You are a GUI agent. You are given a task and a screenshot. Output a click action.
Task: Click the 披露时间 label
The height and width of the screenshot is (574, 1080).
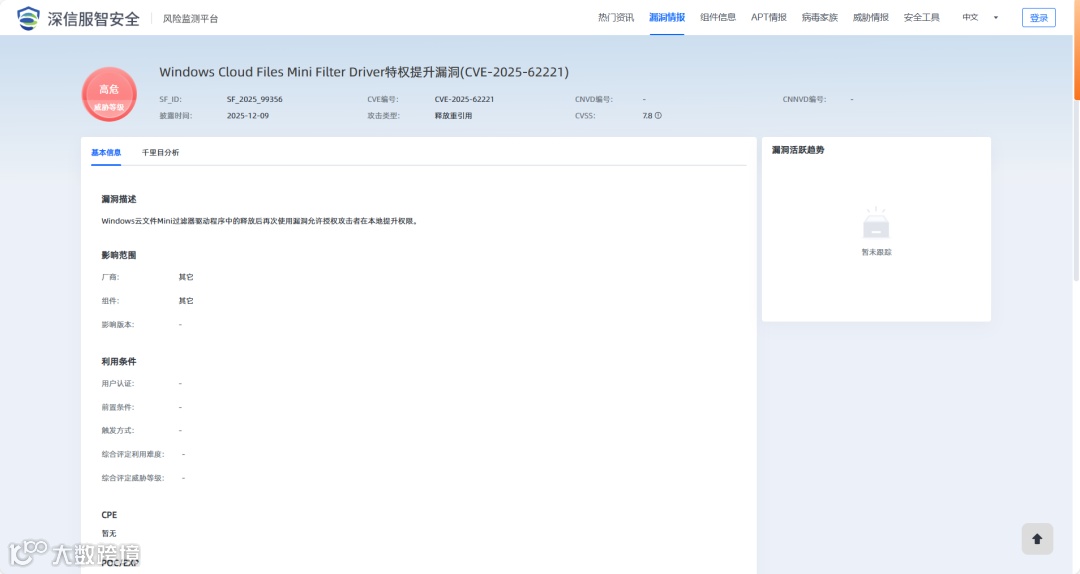coord(176,116)
